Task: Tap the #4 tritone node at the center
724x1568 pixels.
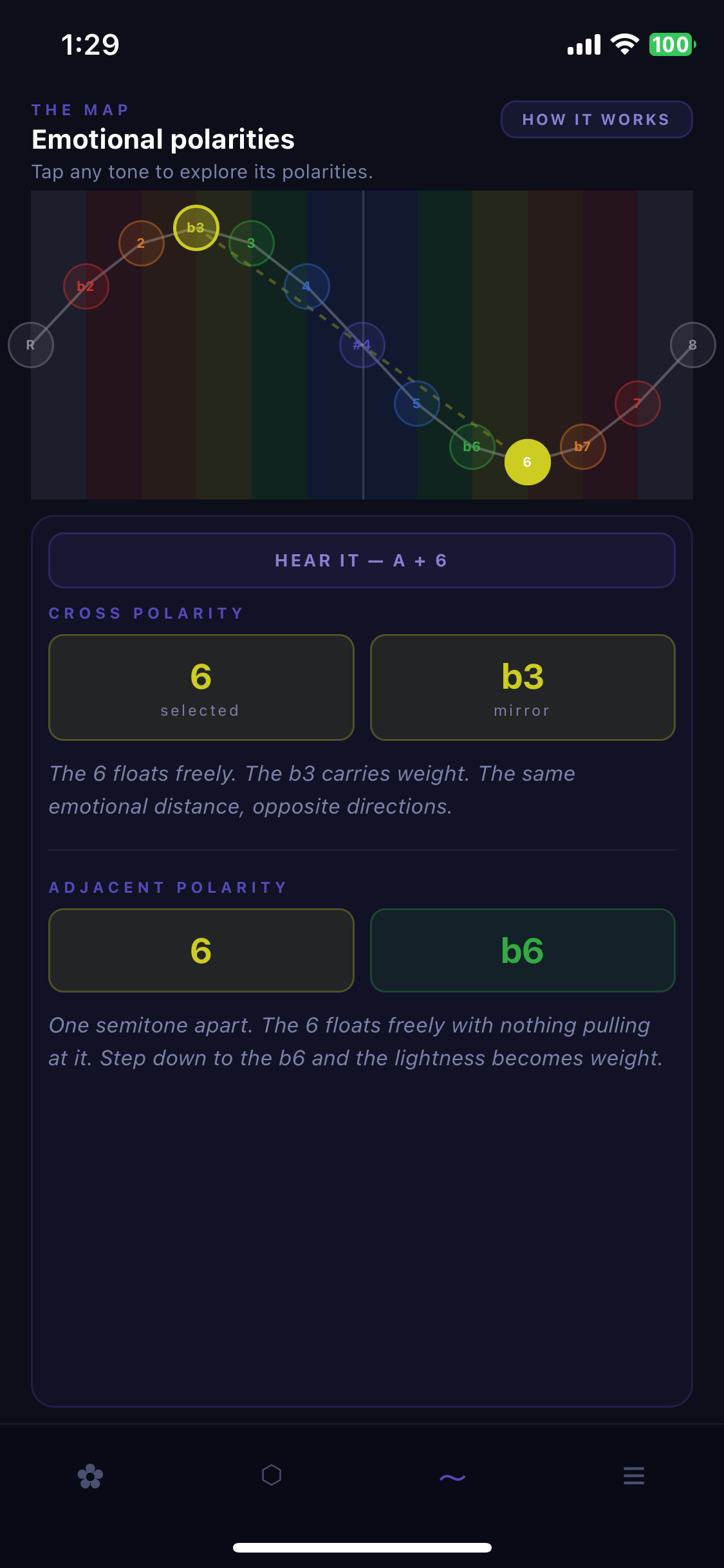Action: tap(362, 345)
